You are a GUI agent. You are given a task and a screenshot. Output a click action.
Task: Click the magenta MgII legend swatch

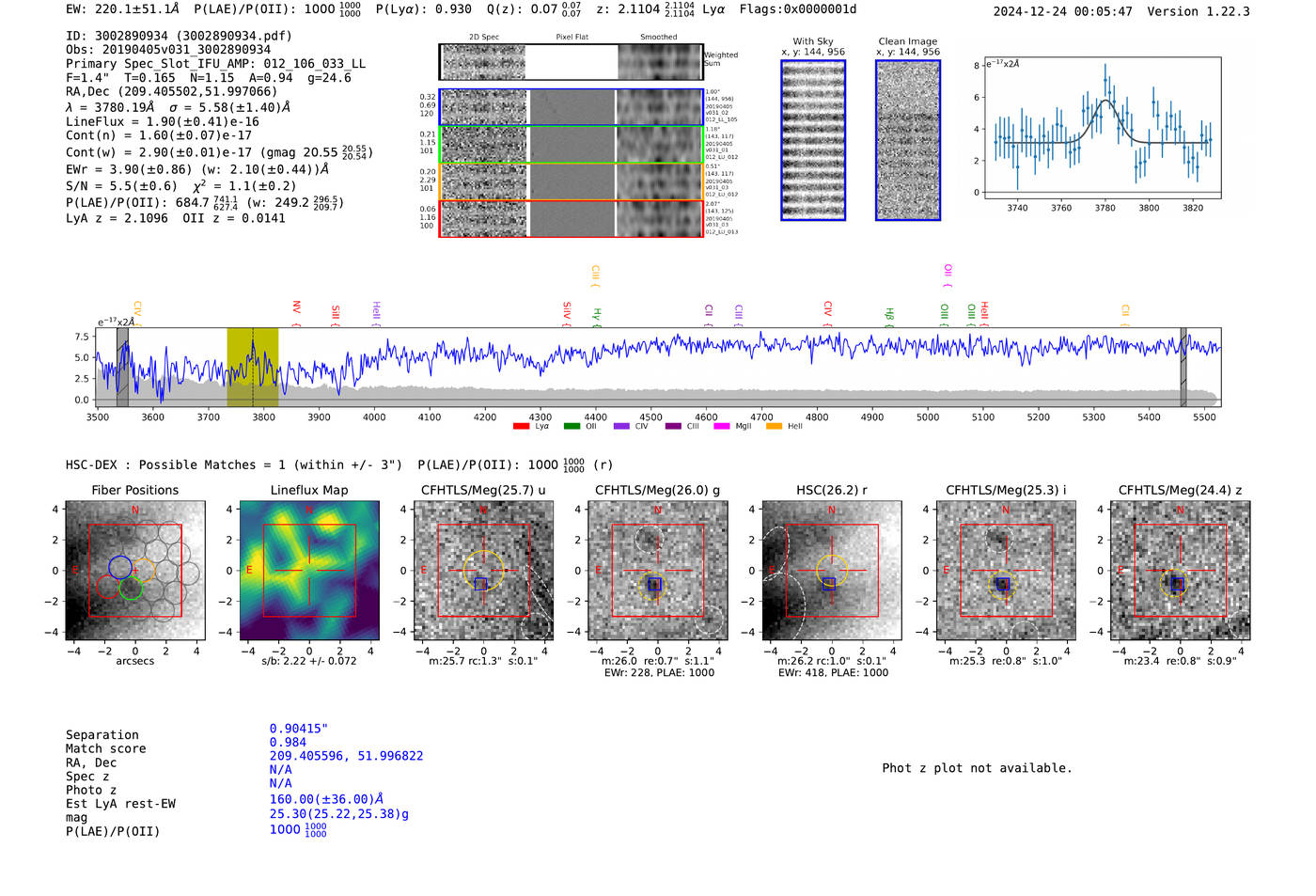click(722, 427)
